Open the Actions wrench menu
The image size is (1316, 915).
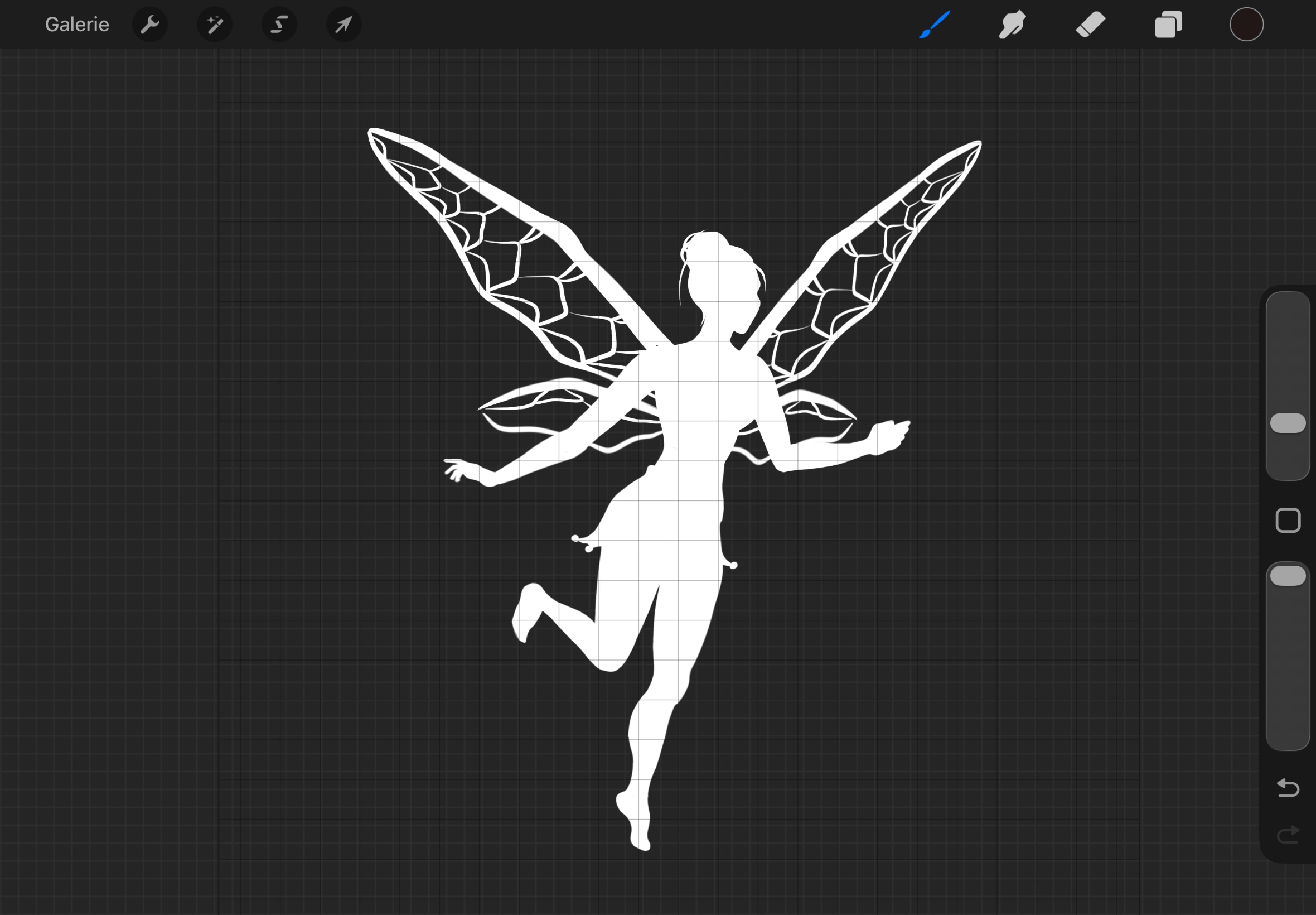pyautogui.click(x=149, y=25)
